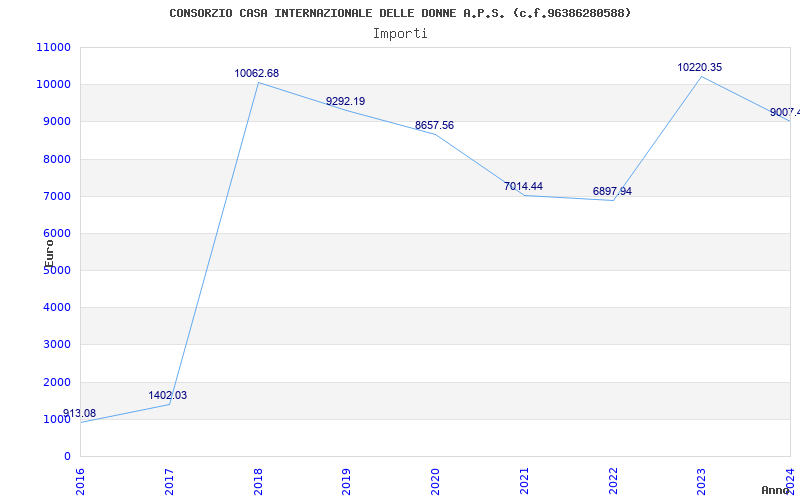This screenshot has height=500, width=800.
Task: Select the 2016 x-axis year label
Action: point(80,482)
